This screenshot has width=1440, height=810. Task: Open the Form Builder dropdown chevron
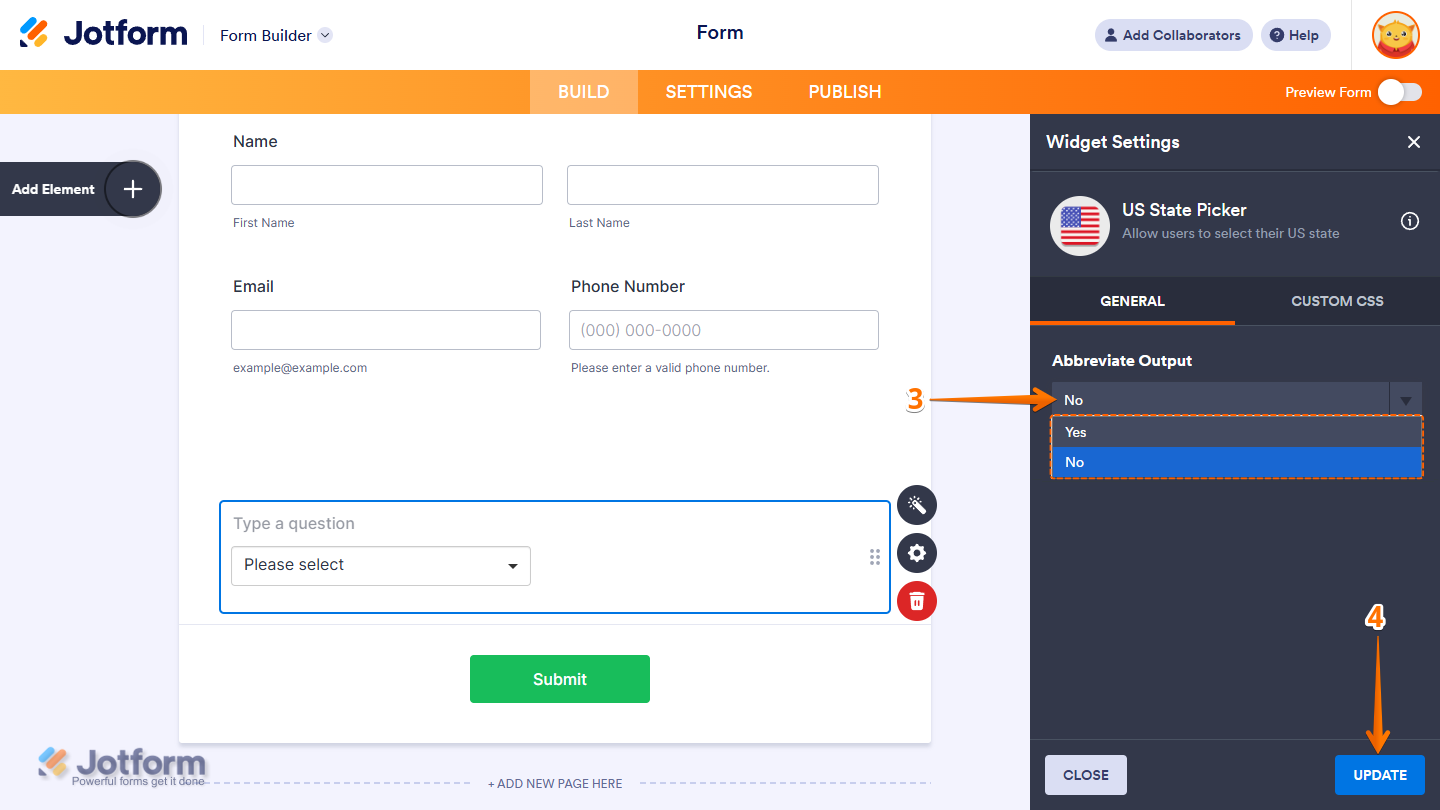324,35
